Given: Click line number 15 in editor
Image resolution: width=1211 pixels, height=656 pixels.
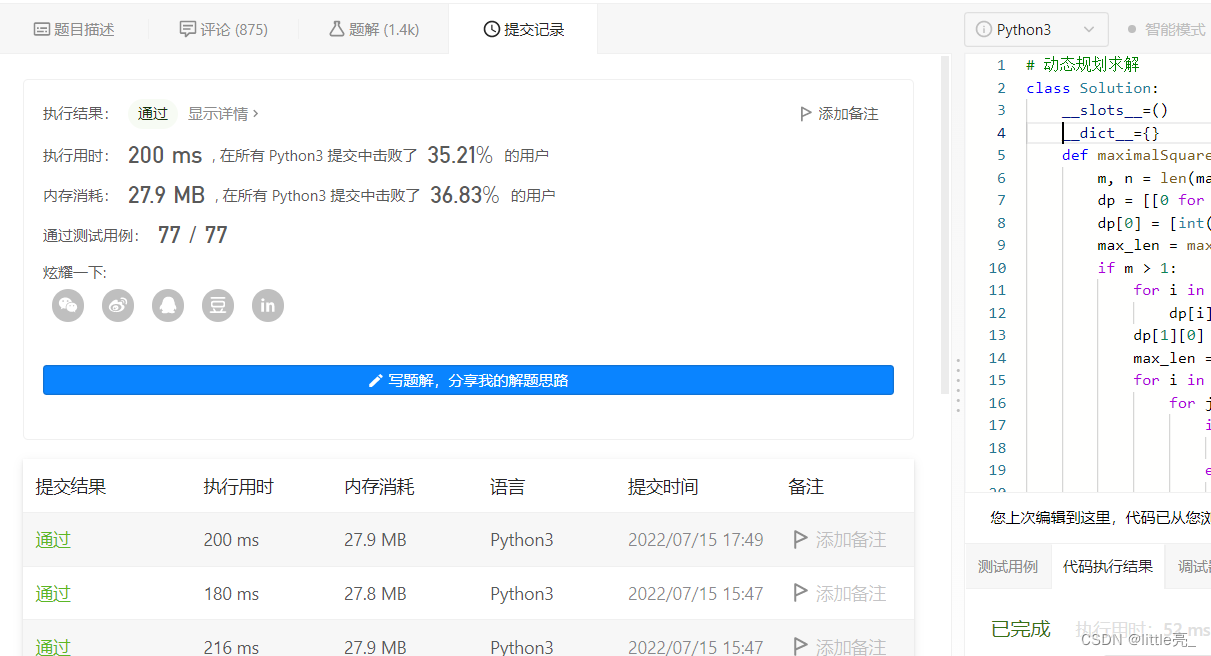Looking at the screenshot, I should click(997, 380).
